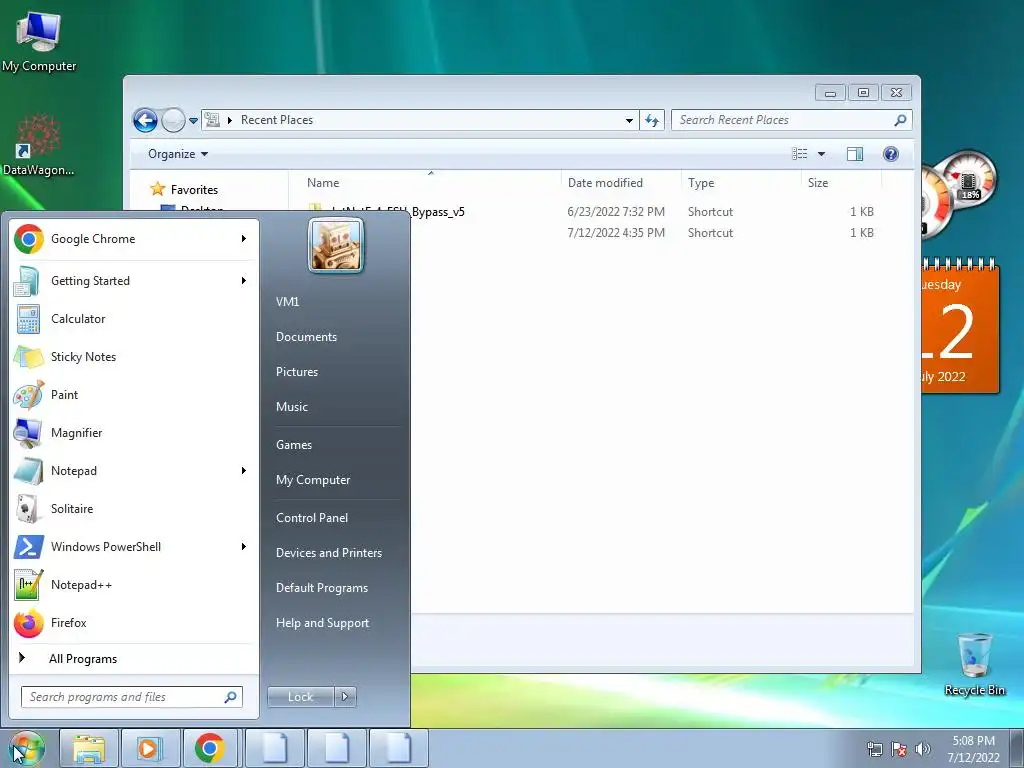Viewport: 1024px width, 768px height.
Task: Sort by Size column header
Action: click(x=841, y=183)
